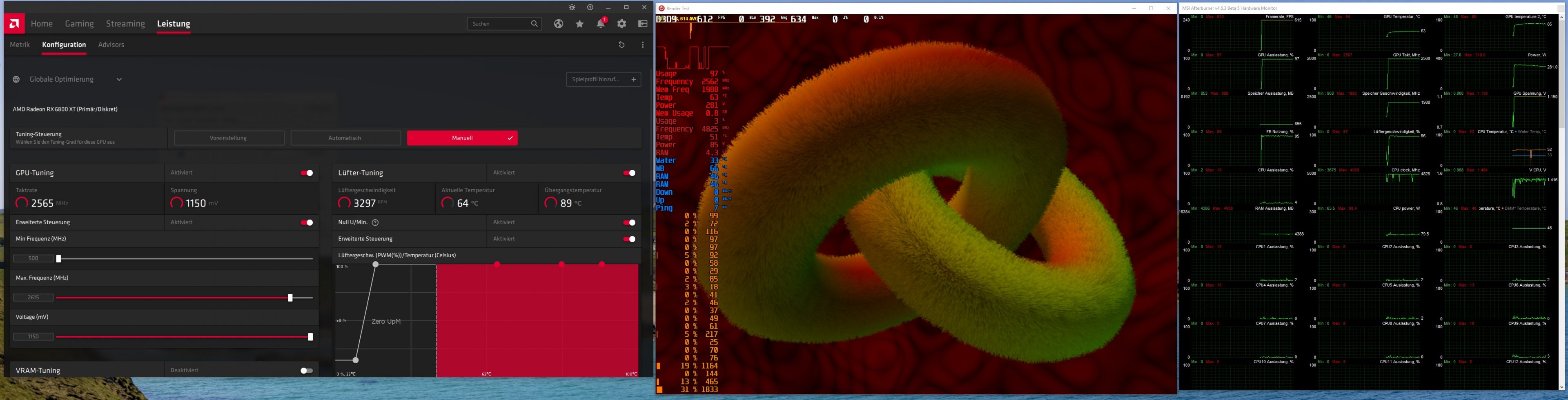Click the search magnifier icon
The image size is (1568, 400).
click(x=535, y=24)
